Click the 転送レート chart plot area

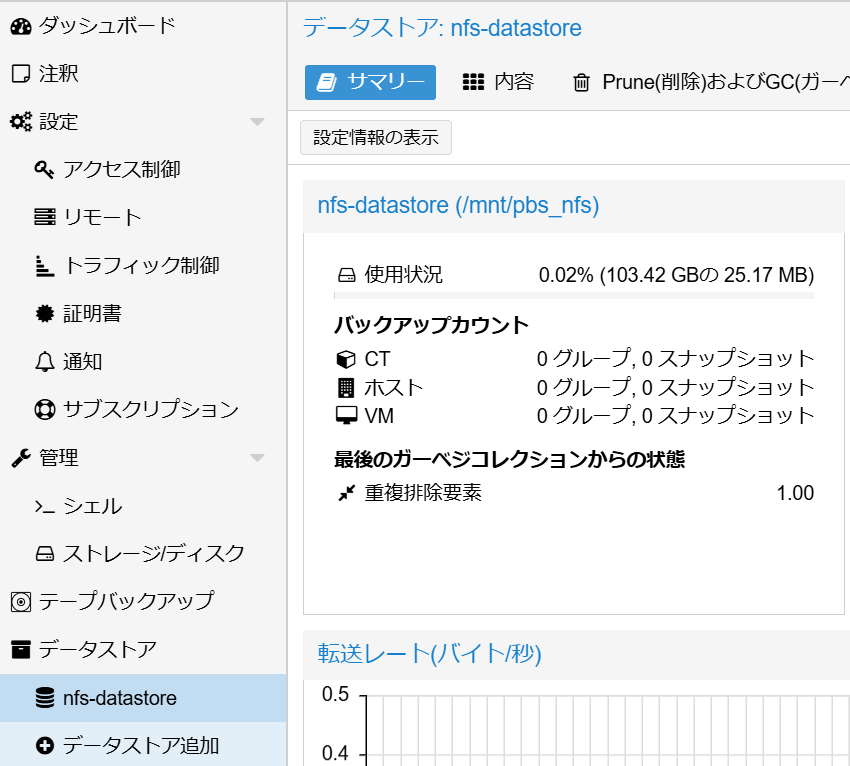tap(608, 731)
